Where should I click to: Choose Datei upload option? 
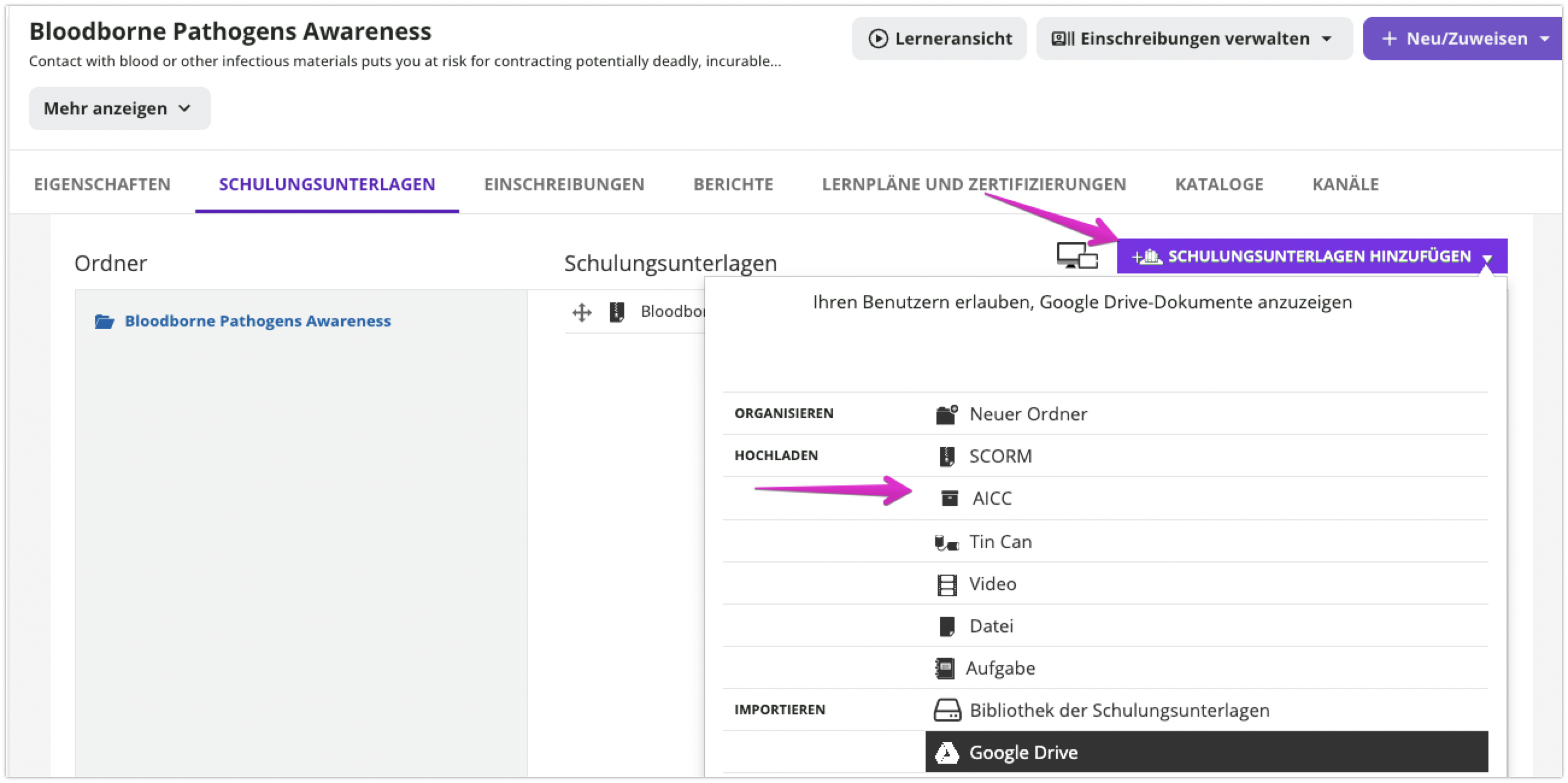1206,626
